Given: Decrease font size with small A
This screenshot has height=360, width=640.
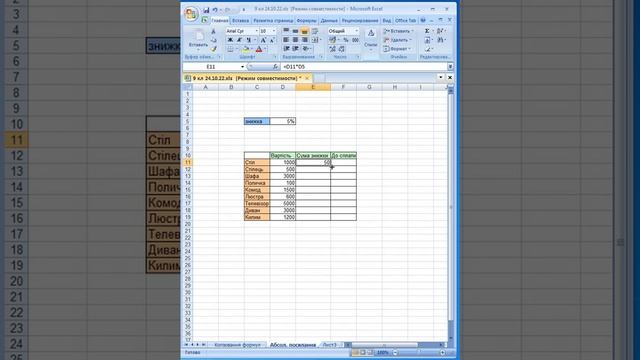Looking at the screenshot, I should coord(272,40).
